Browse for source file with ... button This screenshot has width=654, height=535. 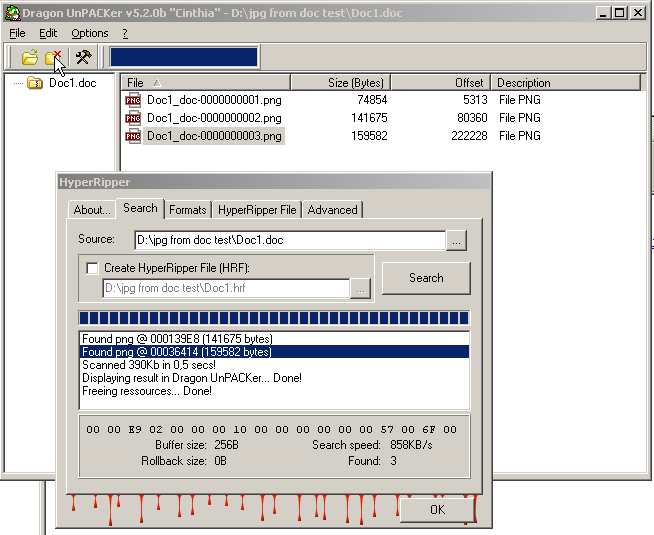pos(456,241)
